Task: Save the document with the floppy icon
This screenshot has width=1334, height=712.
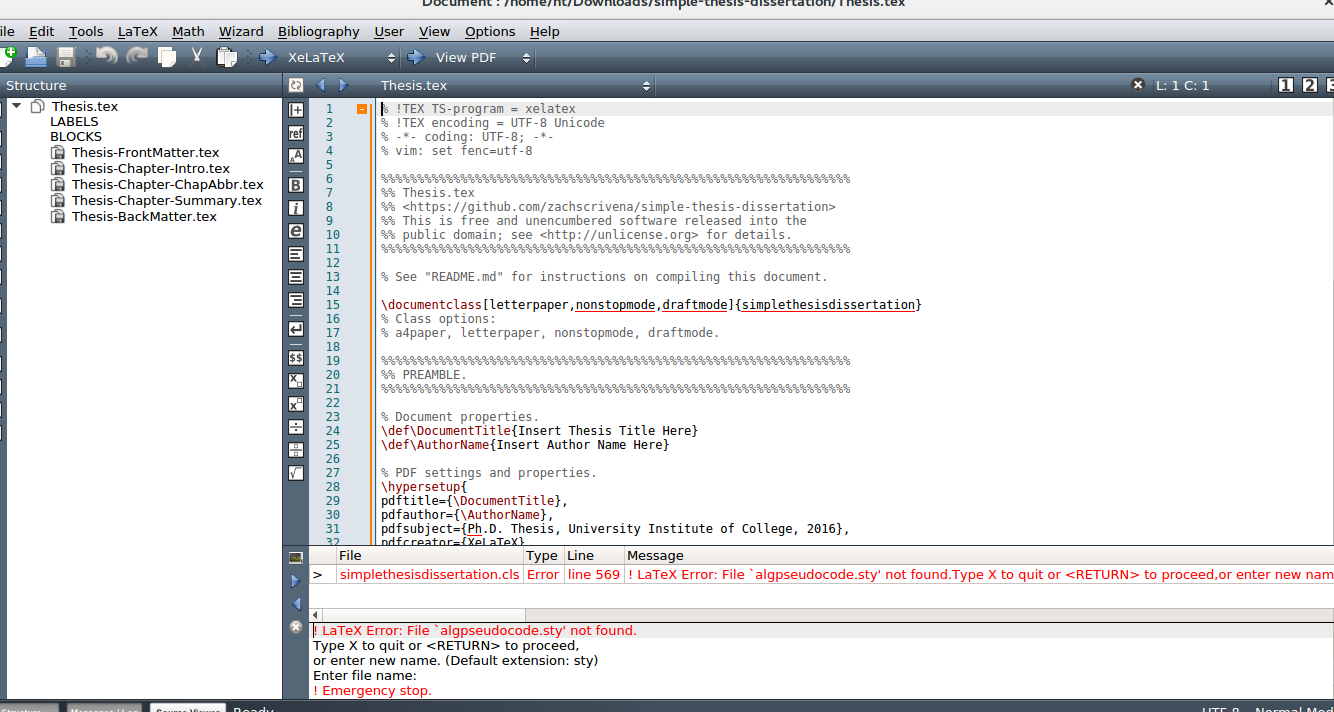Action: coord(67,57)
